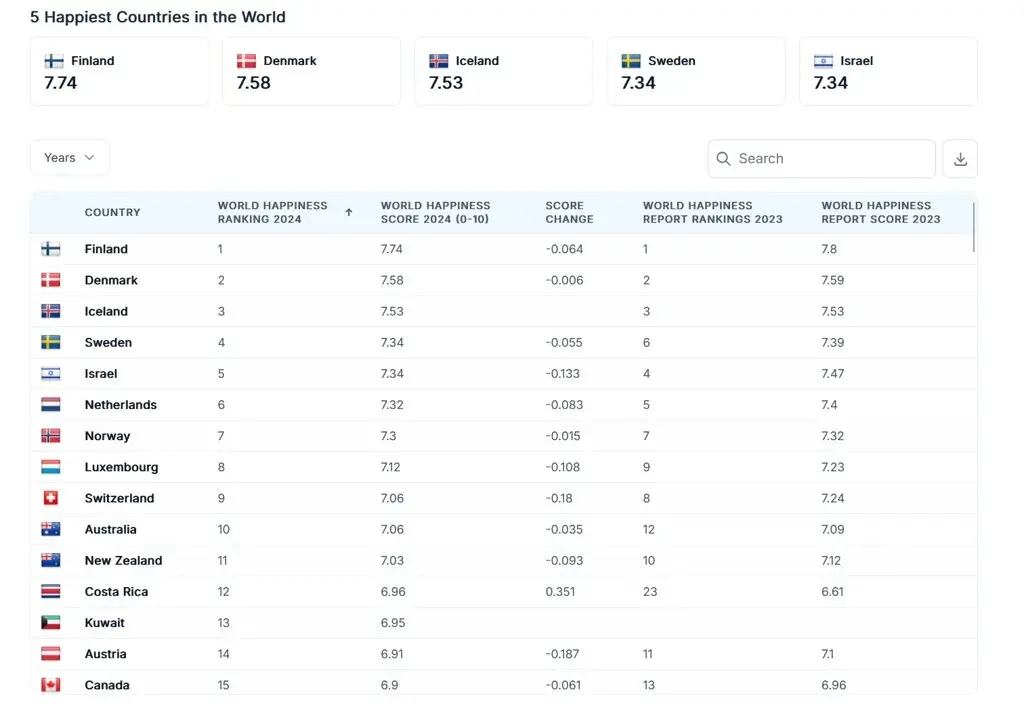The height and width of the screenshot is (711, 1024).
Task: Click the Iceland summary card
Action: click(x=503, y=72)
